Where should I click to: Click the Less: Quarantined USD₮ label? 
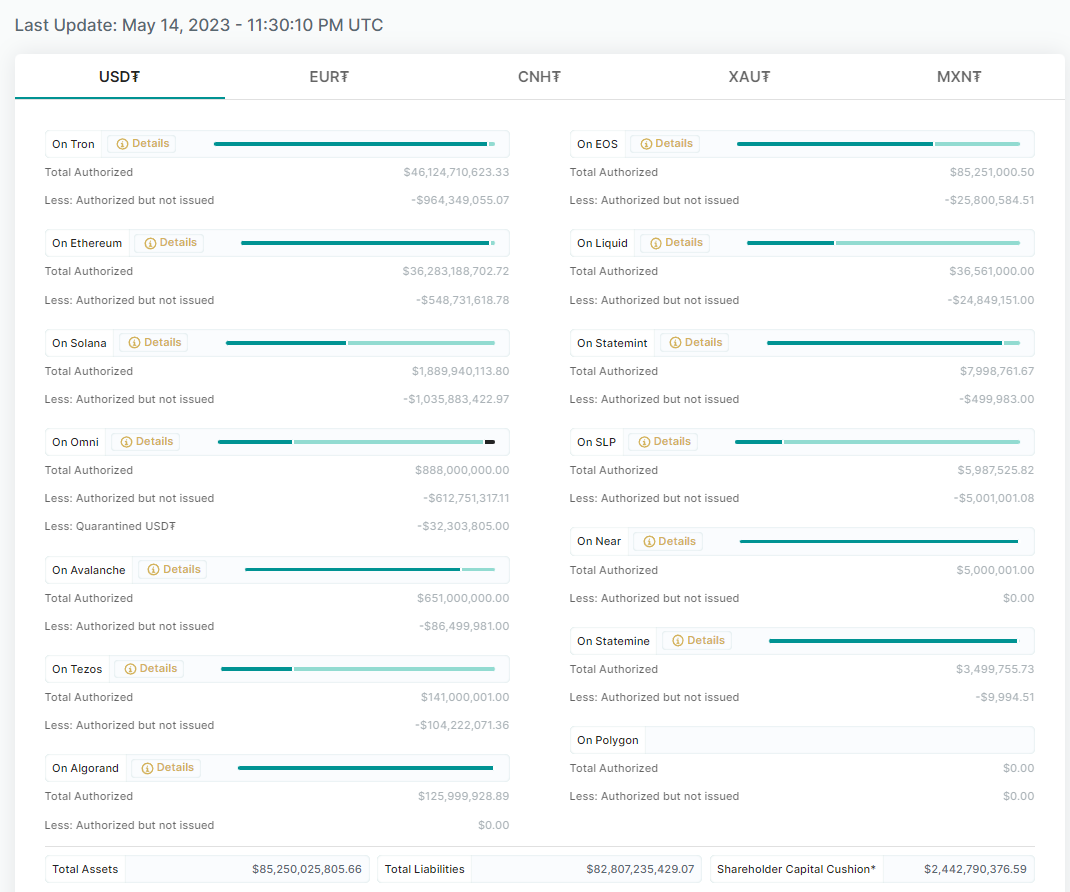pos(110,526)
